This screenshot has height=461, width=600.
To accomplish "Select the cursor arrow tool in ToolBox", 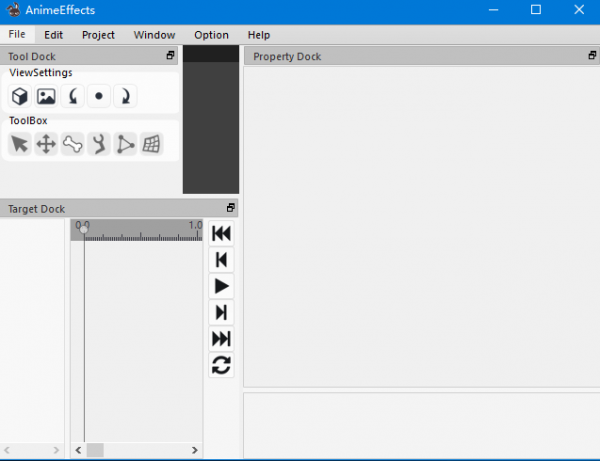I will pos(20,144).
